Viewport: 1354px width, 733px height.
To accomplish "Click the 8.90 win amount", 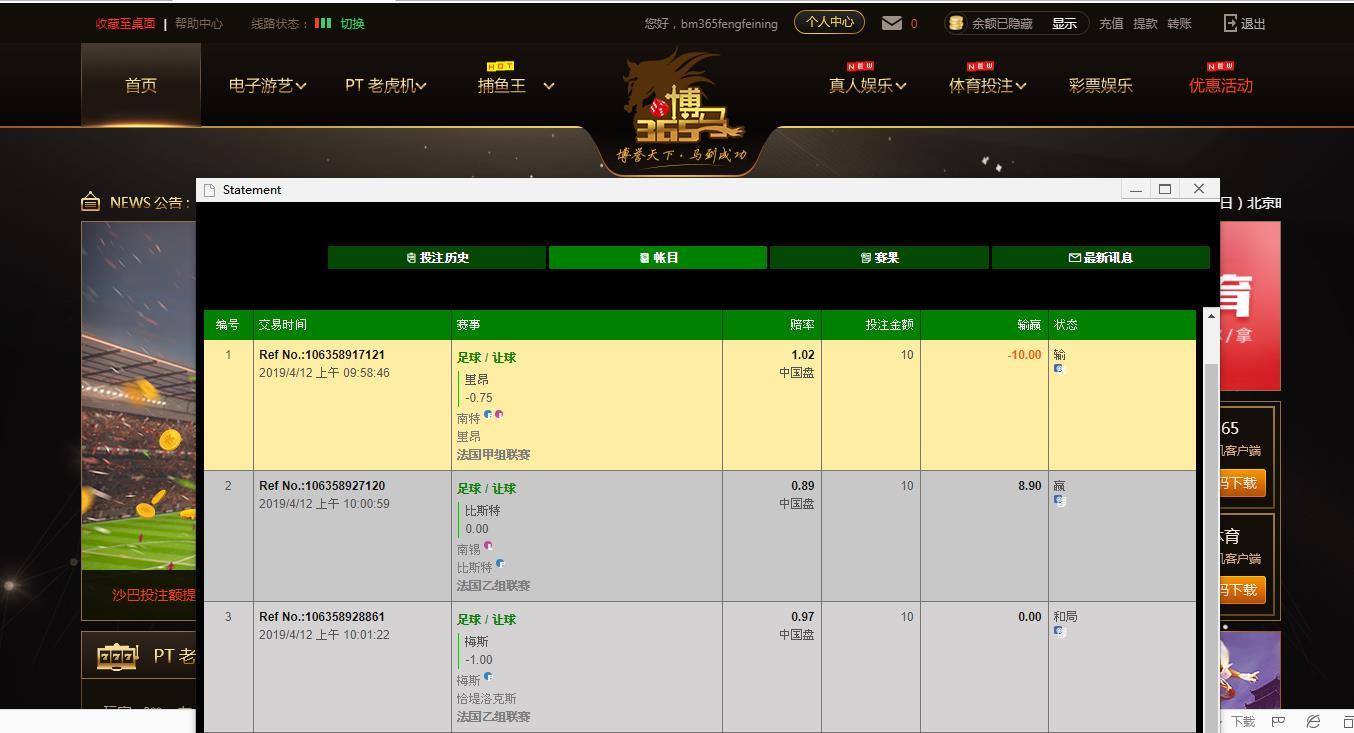I will click(x=1030, y=486).
